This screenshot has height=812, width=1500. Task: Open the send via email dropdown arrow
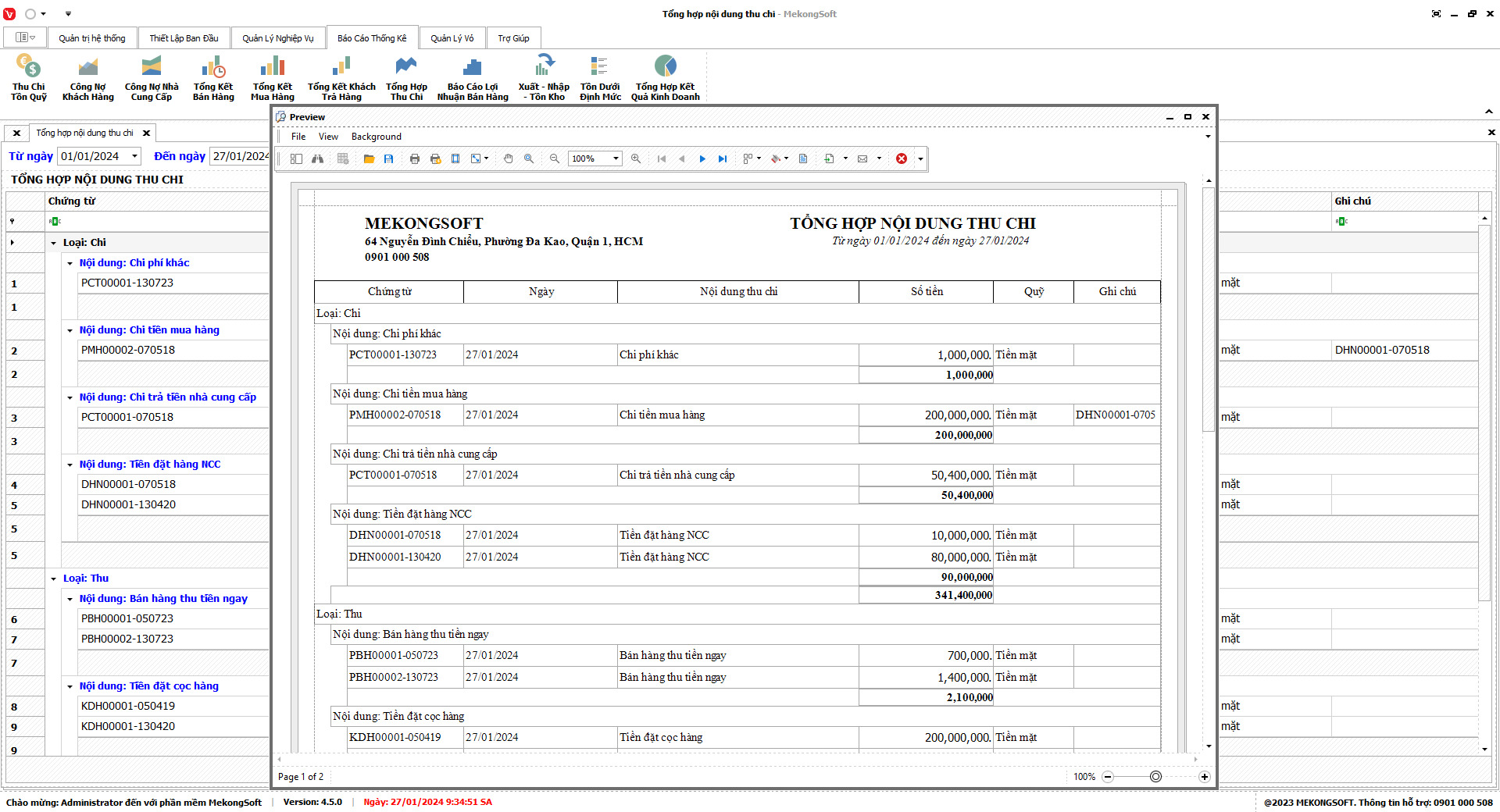(x=880, y=158)
